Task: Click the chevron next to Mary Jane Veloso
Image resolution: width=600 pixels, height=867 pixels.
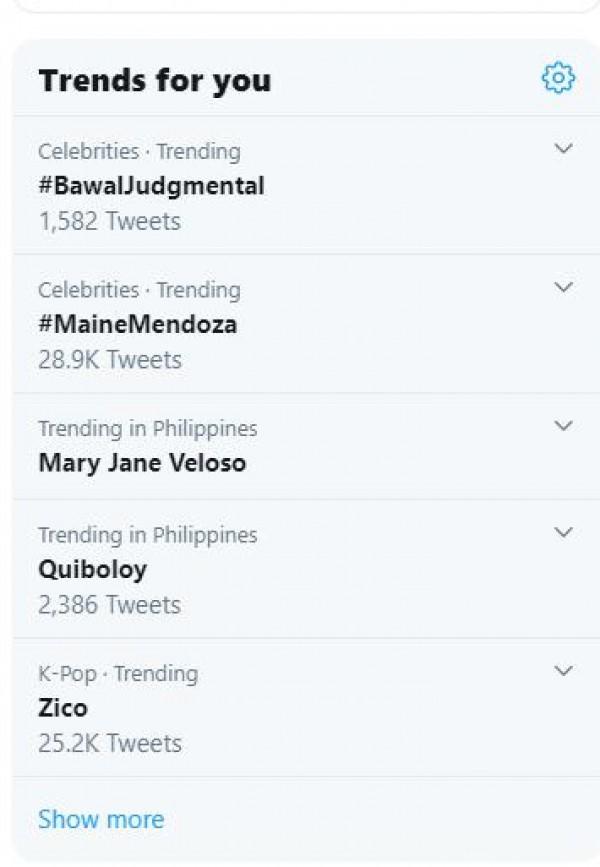Action: (564, 426)
